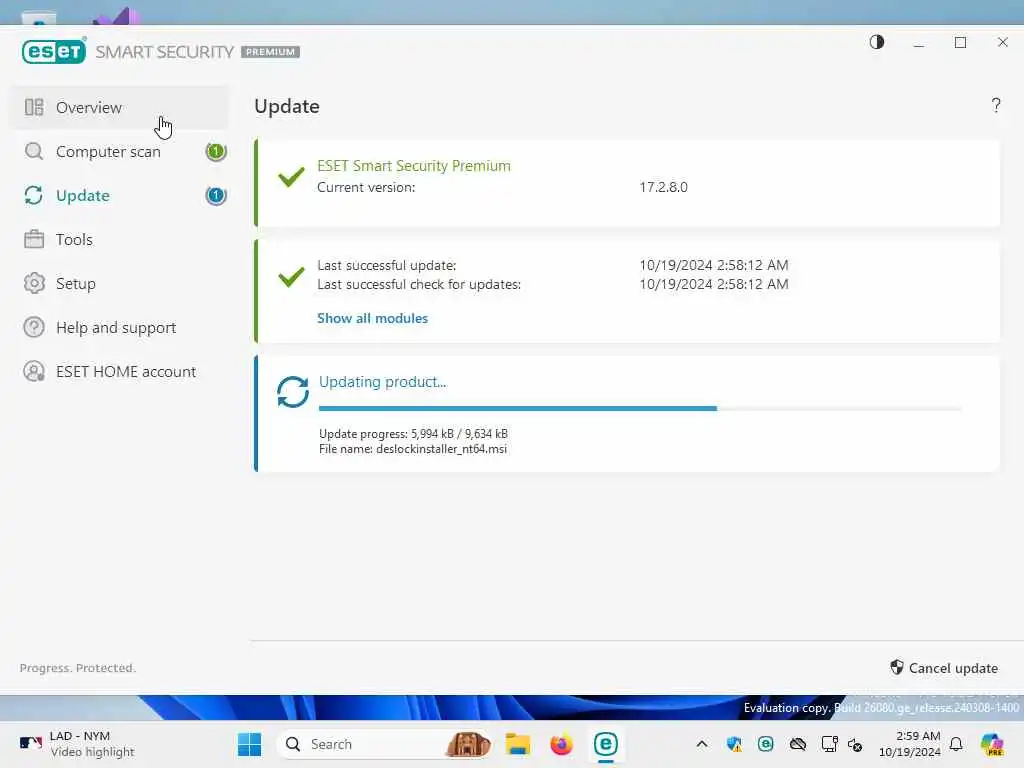Screen dimensions: 1024x768
Task: Click the Tools briefcase icon
Action: click(x=34, y=240)
